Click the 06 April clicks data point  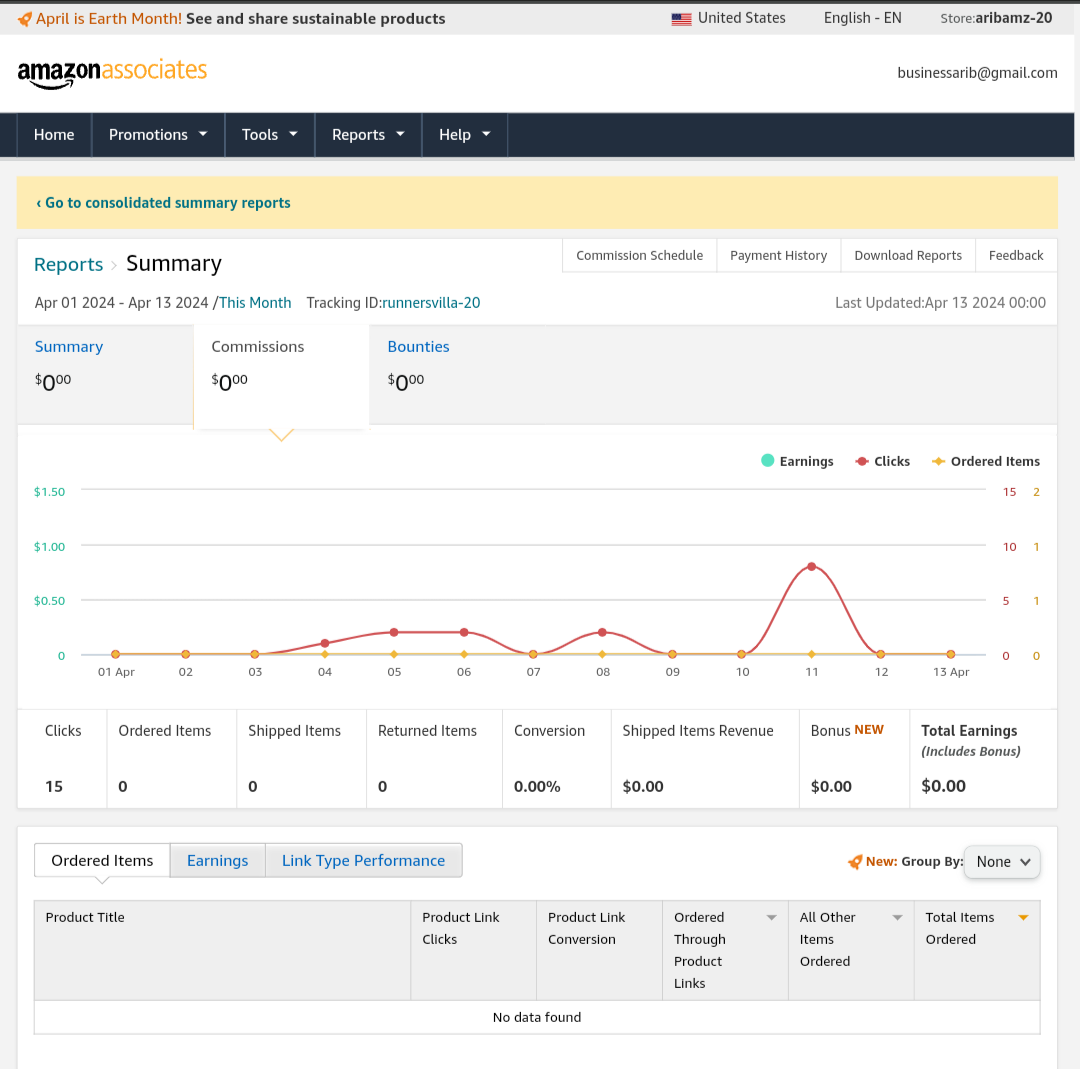[464, 632]
